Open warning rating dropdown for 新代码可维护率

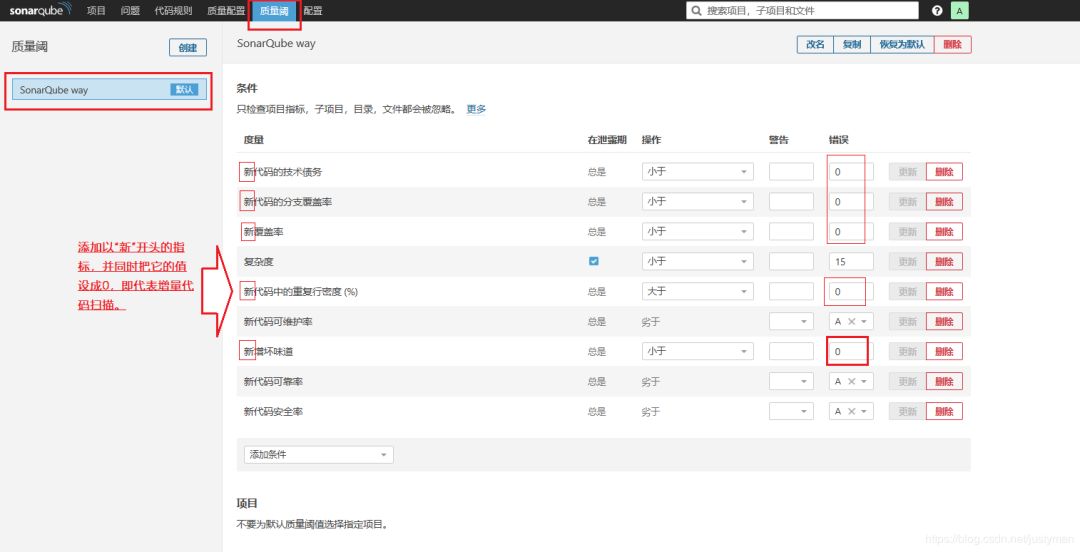[791, 322]
